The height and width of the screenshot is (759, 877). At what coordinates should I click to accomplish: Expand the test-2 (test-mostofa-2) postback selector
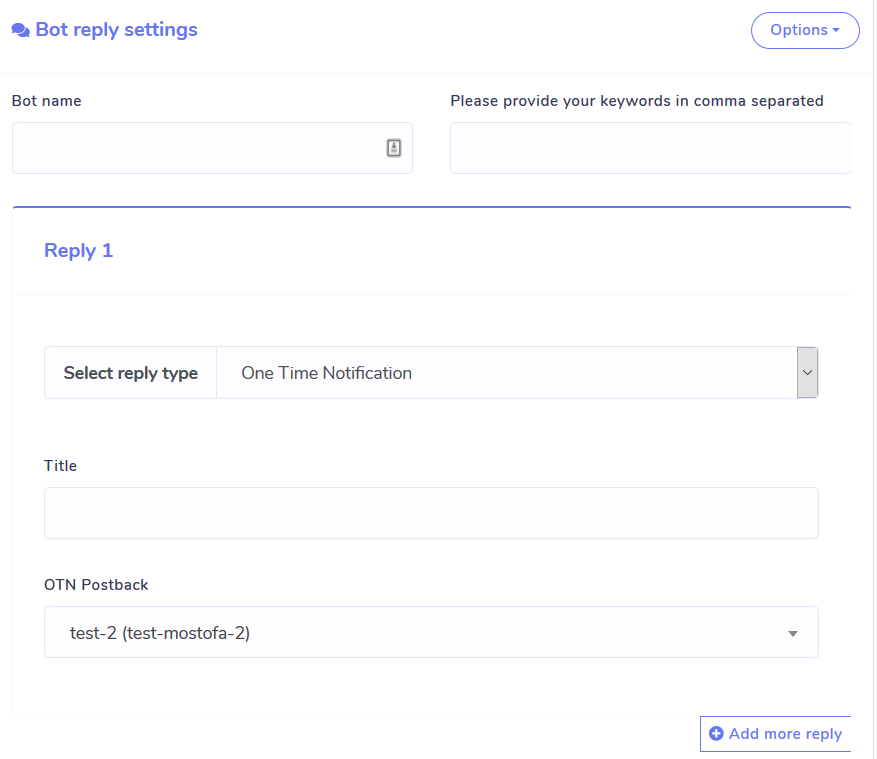pyautogui.click(x=431, y=632)
